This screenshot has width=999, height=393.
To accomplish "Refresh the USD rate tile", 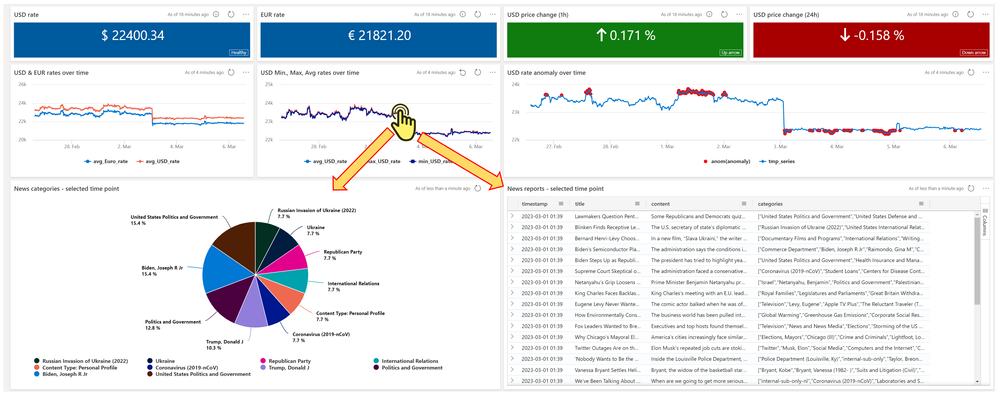I will [x=230, y=13].
